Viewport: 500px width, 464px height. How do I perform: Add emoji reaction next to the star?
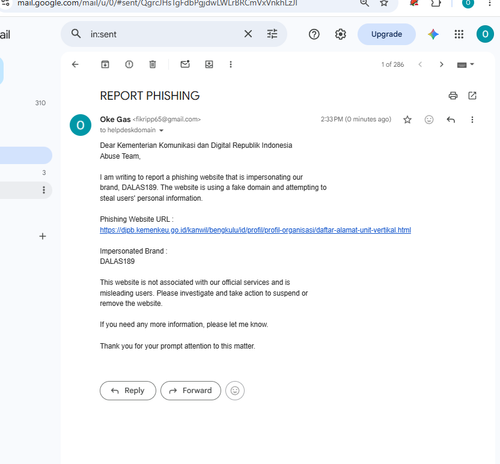(x=429, y=120)
